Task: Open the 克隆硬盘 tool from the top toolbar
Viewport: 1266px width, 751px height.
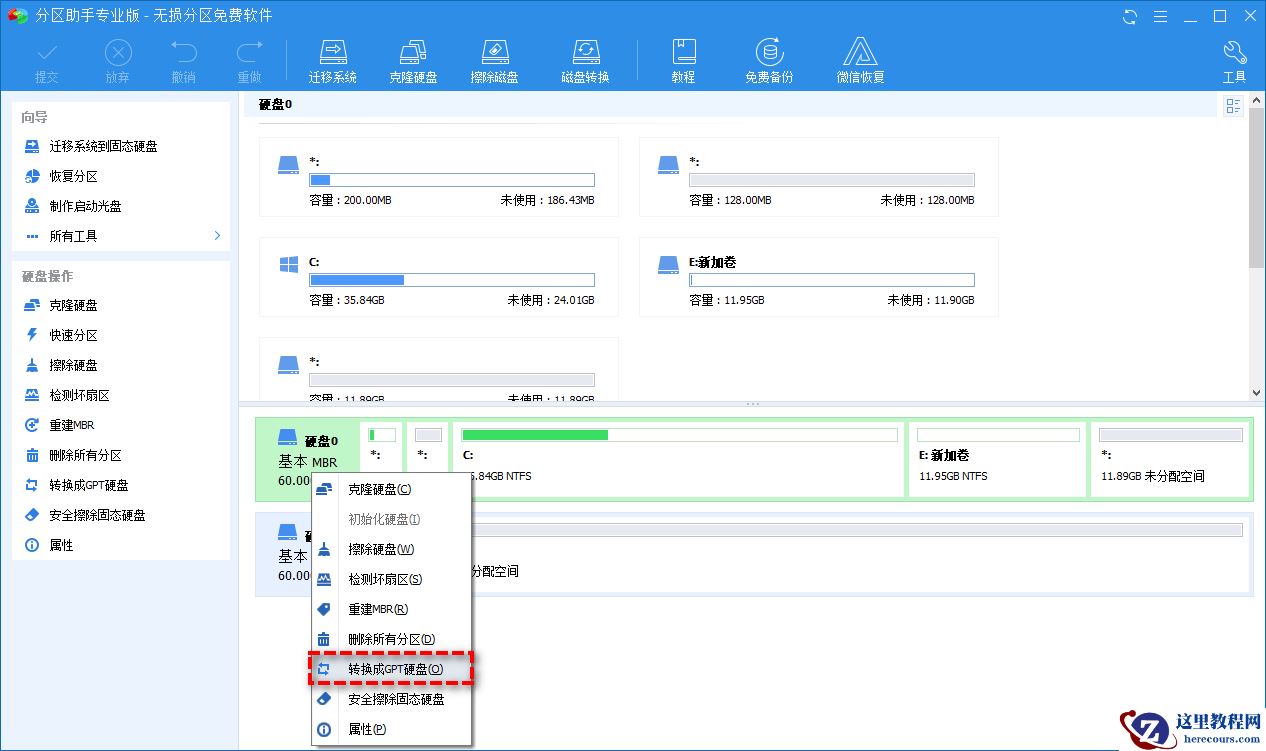Action: [414, 58]
